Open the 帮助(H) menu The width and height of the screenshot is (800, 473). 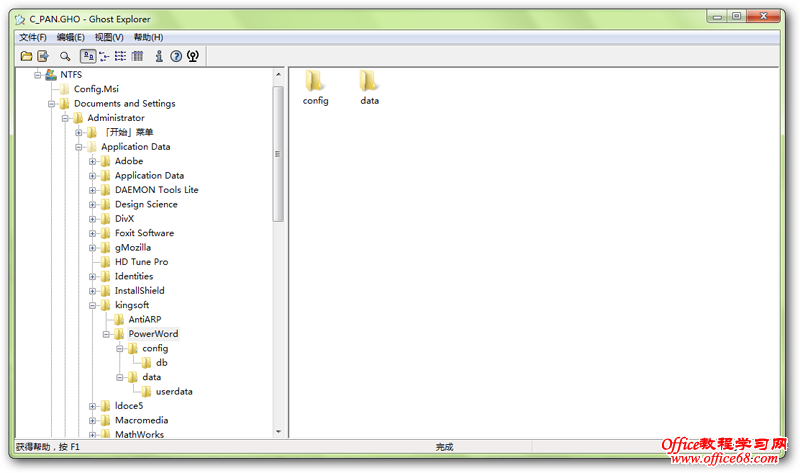point(148,37)
